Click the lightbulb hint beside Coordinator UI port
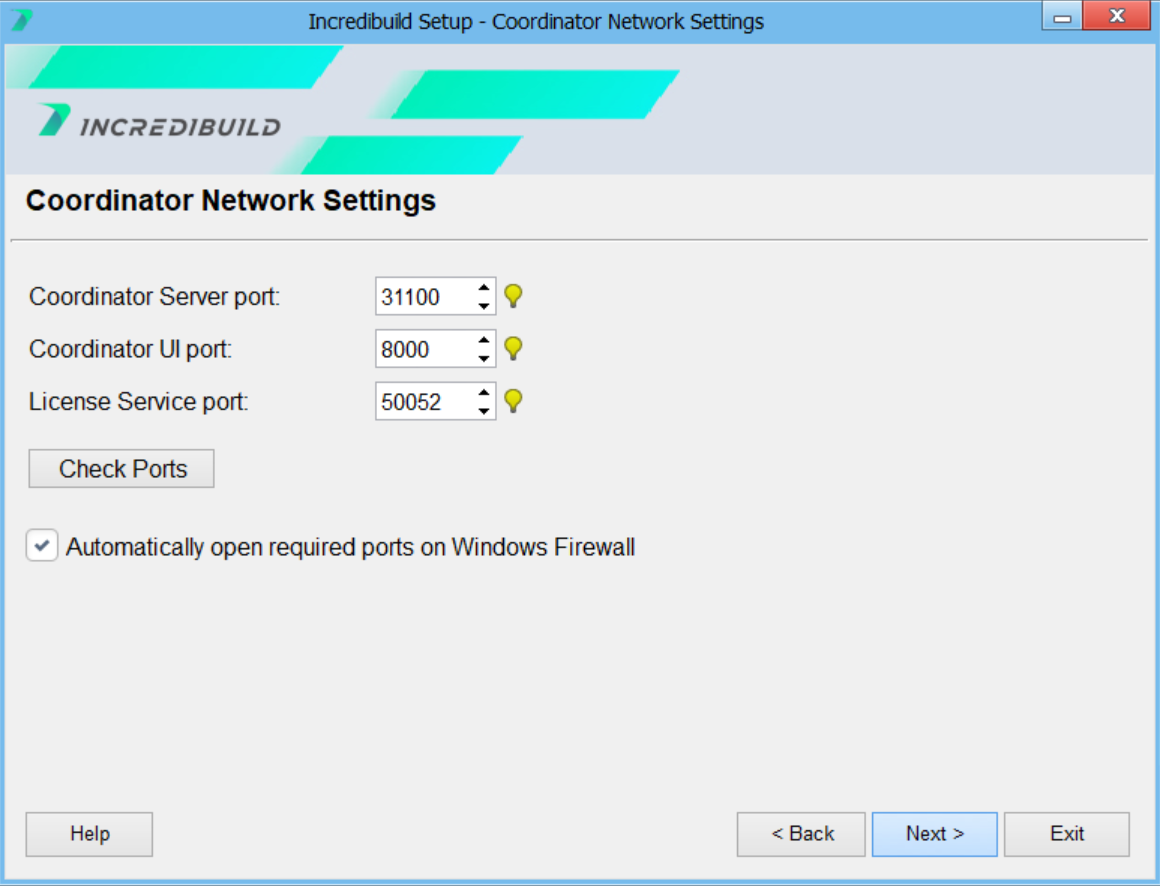Screen dimensions: 1160x886 [513, 349]
